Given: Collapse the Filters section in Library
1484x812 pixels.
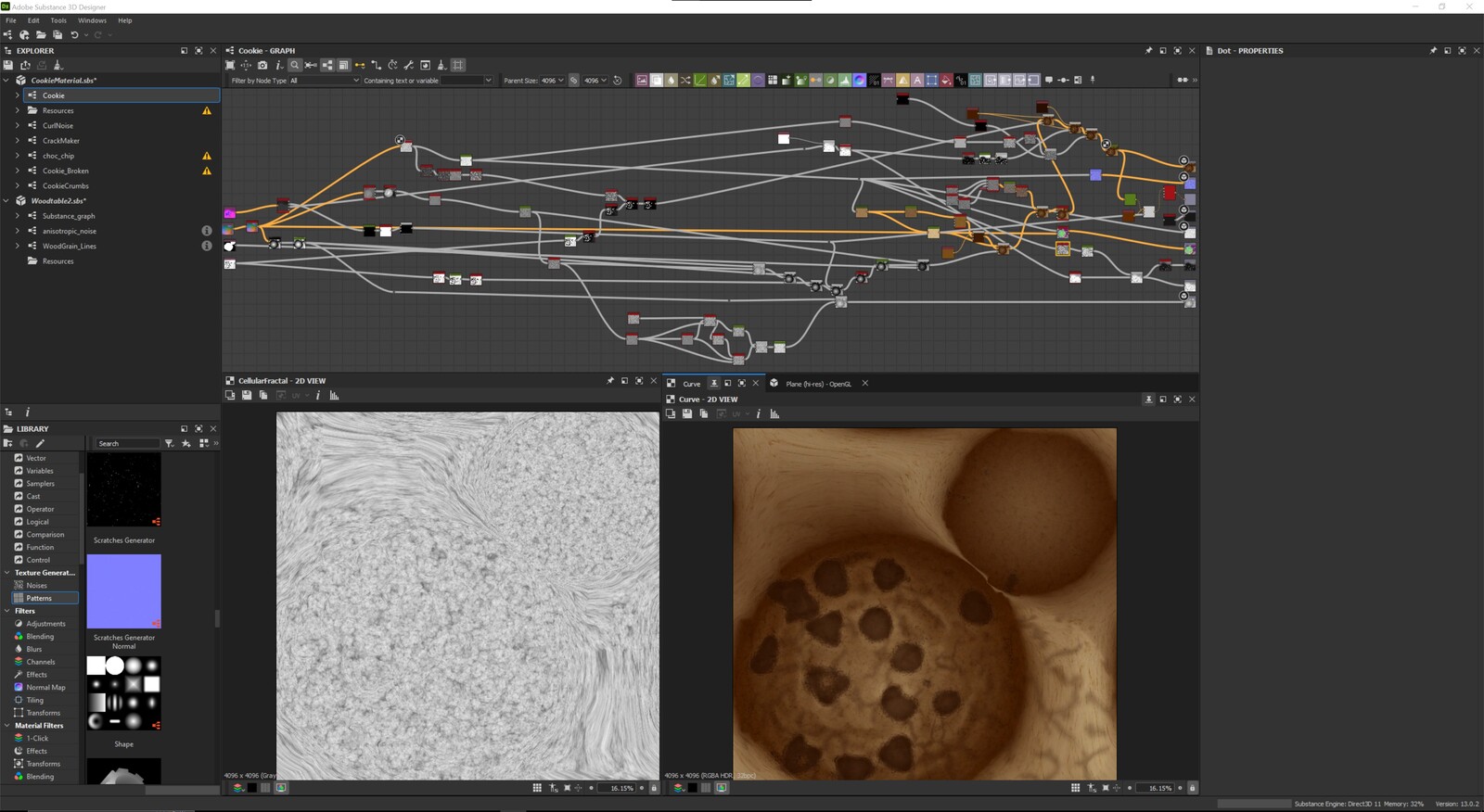Looking at the screenshot, I should pos(7,611).
